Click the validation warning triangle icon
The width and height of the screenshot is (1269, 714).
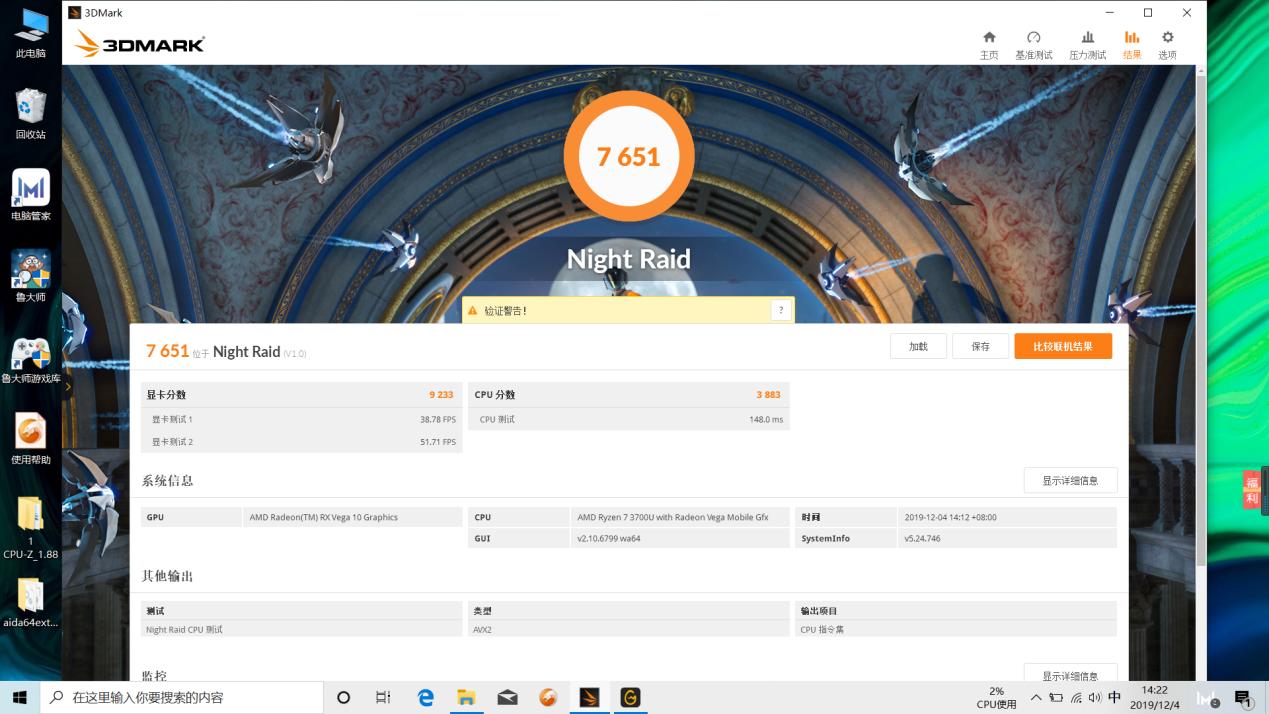click(473, 311)
